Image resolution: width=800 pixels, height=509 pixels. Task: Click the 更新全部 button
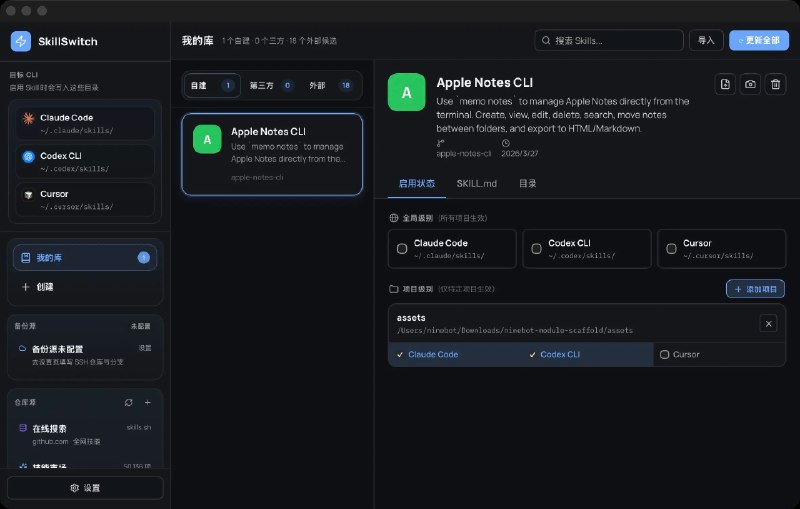pos(759,40)
